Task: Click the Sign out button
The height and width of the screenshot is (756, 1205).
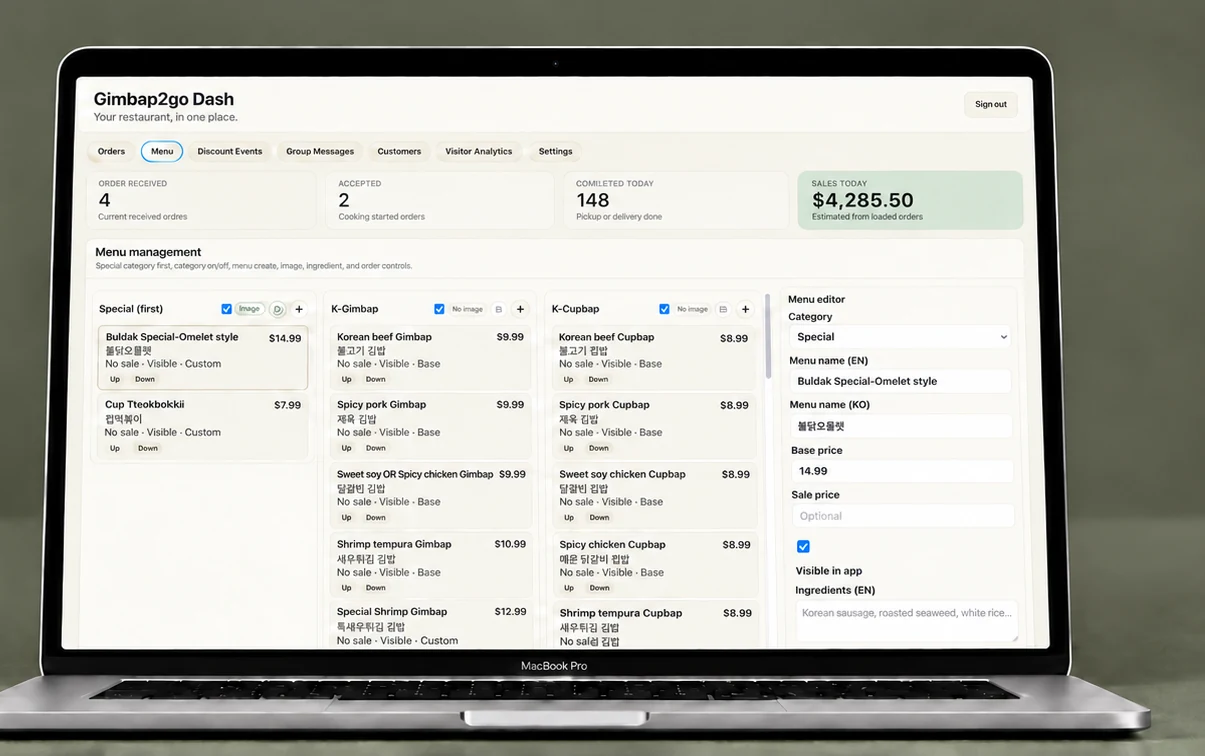Action: tap(991, 104)
